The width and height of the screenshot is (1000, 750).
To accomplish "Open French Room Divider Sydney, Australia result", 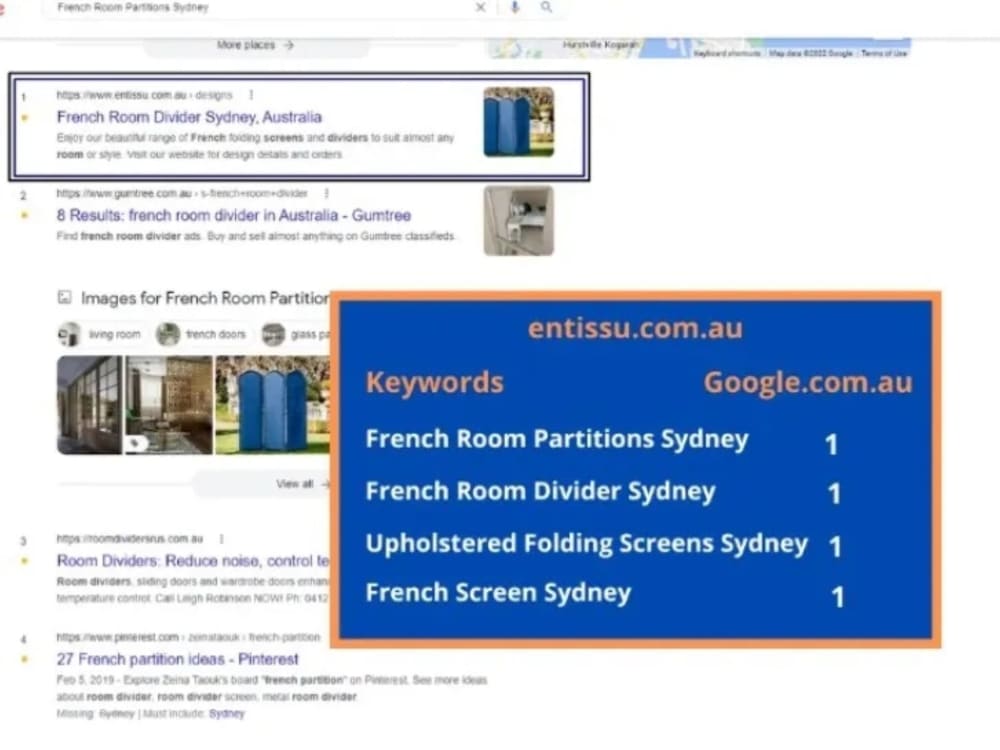I will coord(189,117).
